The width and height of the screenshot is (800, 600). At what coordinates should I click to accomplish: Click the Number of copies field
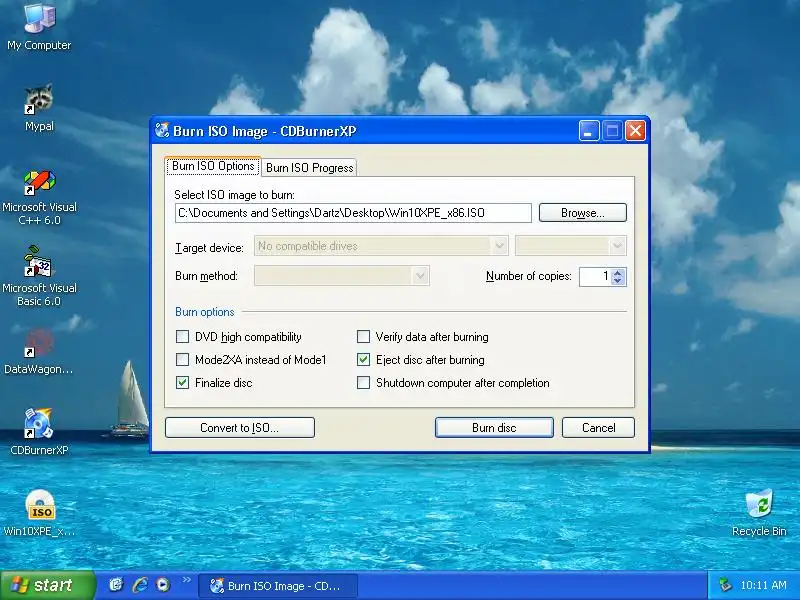[x=595, y=277]
